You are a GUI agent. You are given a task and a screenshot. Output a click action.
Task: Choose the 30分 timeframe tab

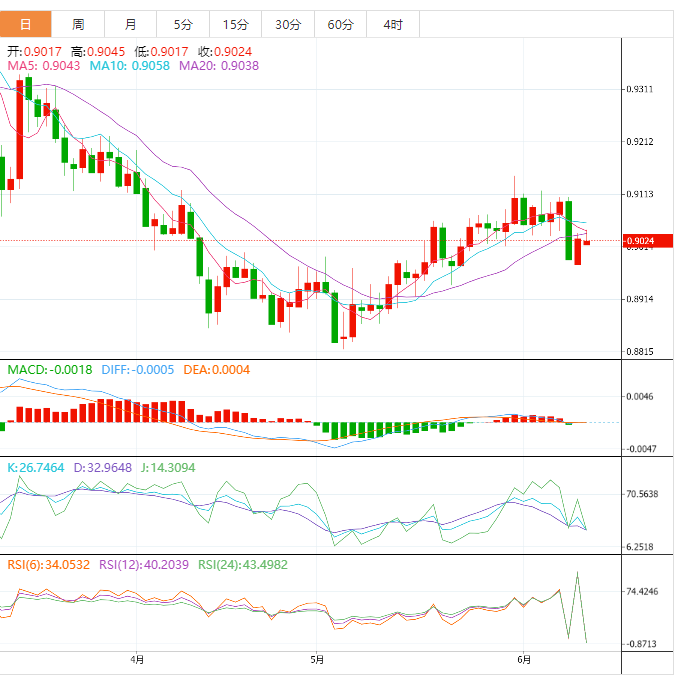pyautogui.click(x=287, y=24)
